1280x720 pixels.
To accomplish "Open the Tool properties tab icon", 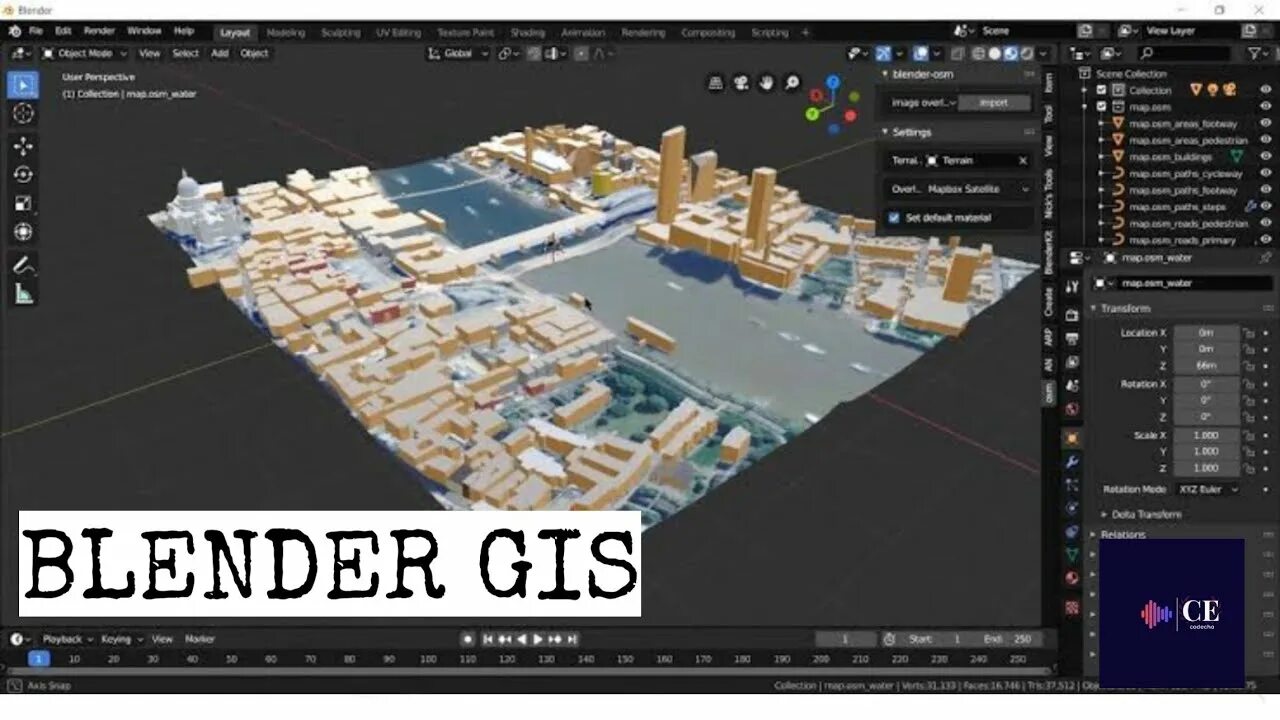I will coord(1072,288).
